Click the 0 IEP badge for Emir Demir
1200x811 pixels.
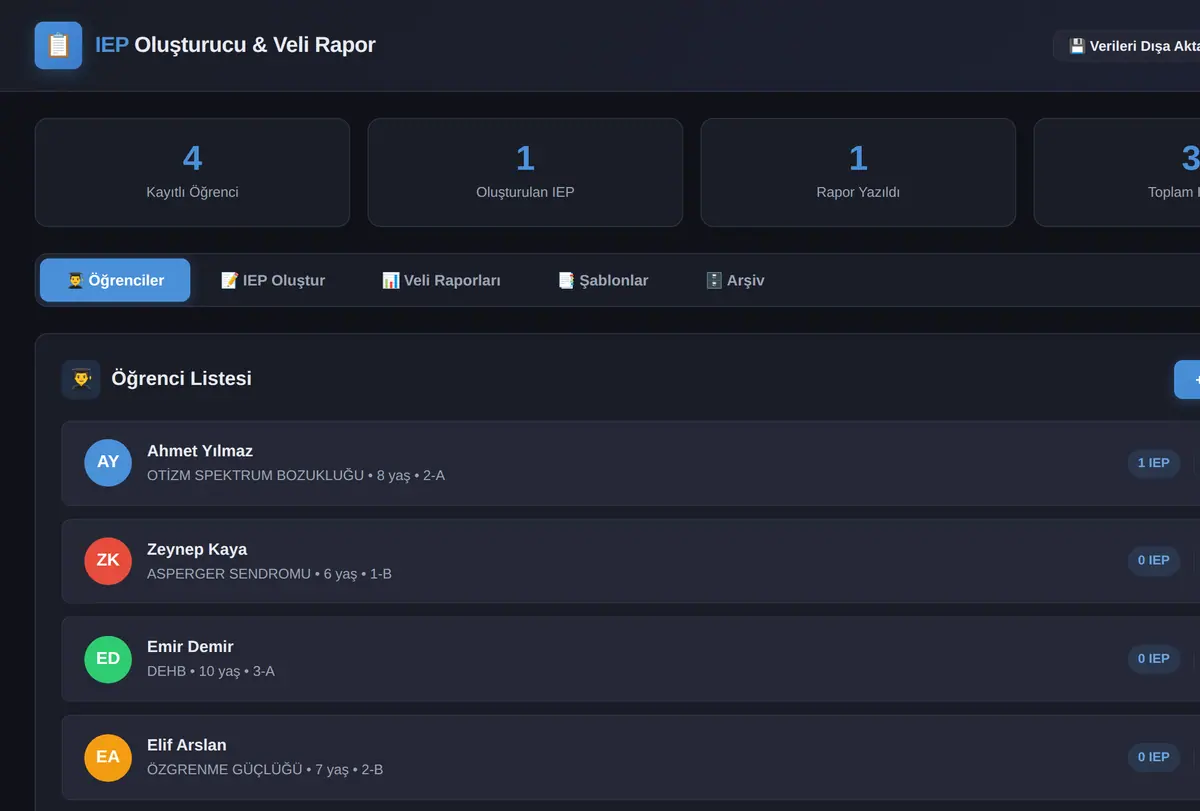click(x=1154, y=659)
